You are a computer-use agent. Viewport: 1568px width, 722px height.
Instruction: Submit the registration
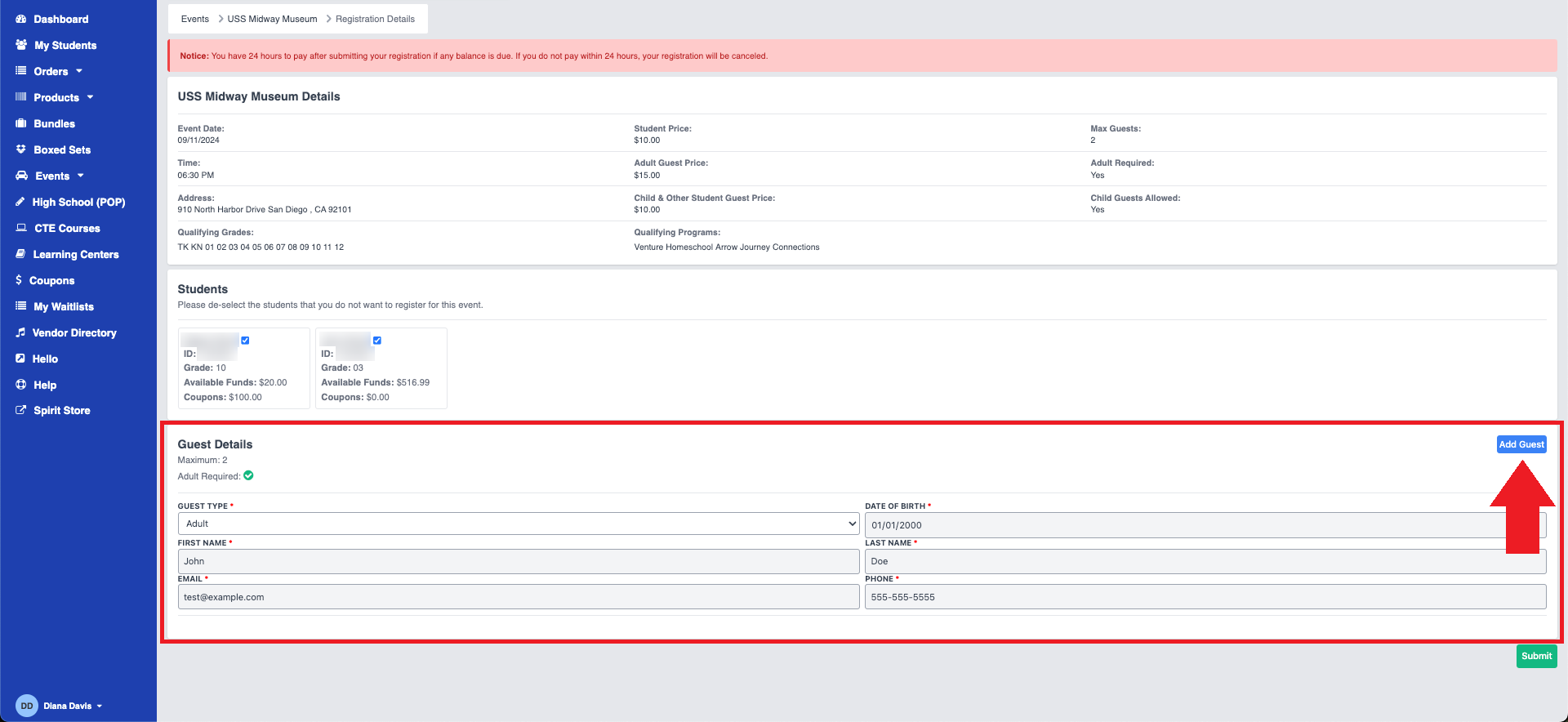click(1536, 656)
